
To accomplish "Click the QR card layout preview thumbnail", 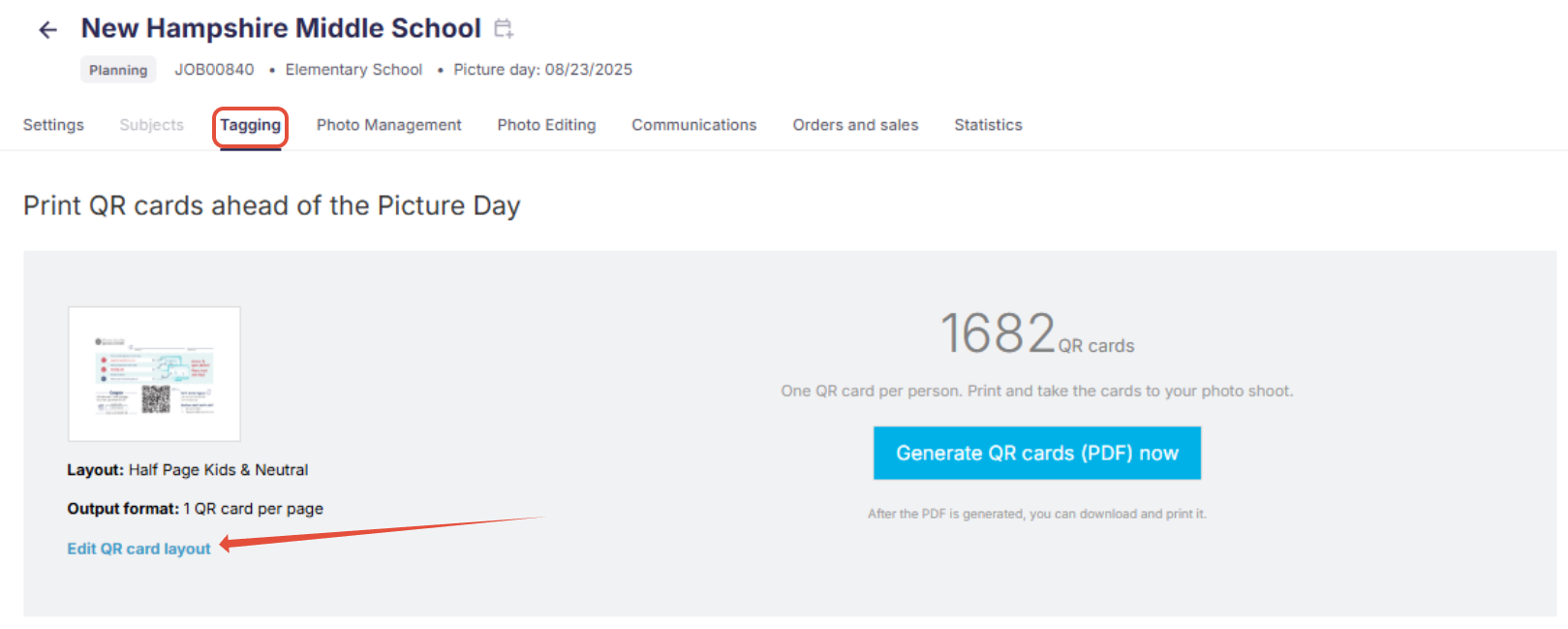I will click(x=154, y=374).
